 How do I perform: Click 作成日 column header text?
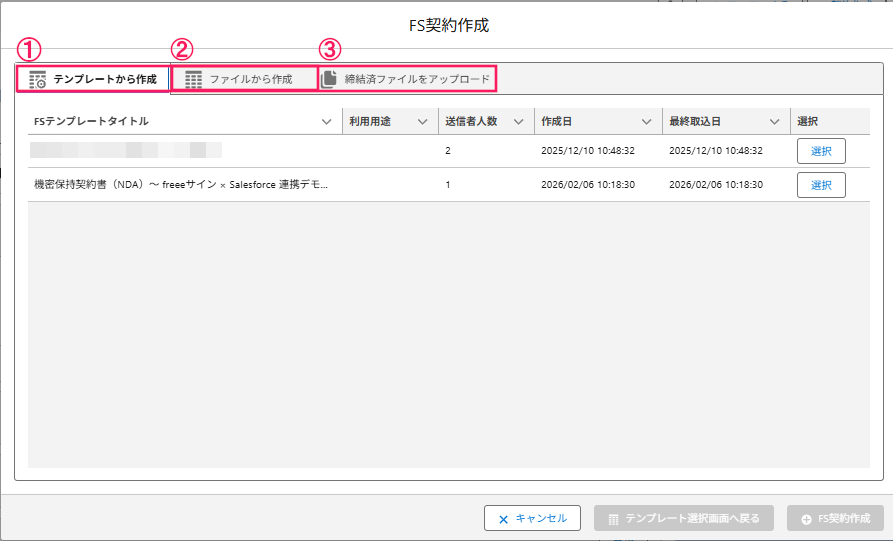(x=556, y=121)
